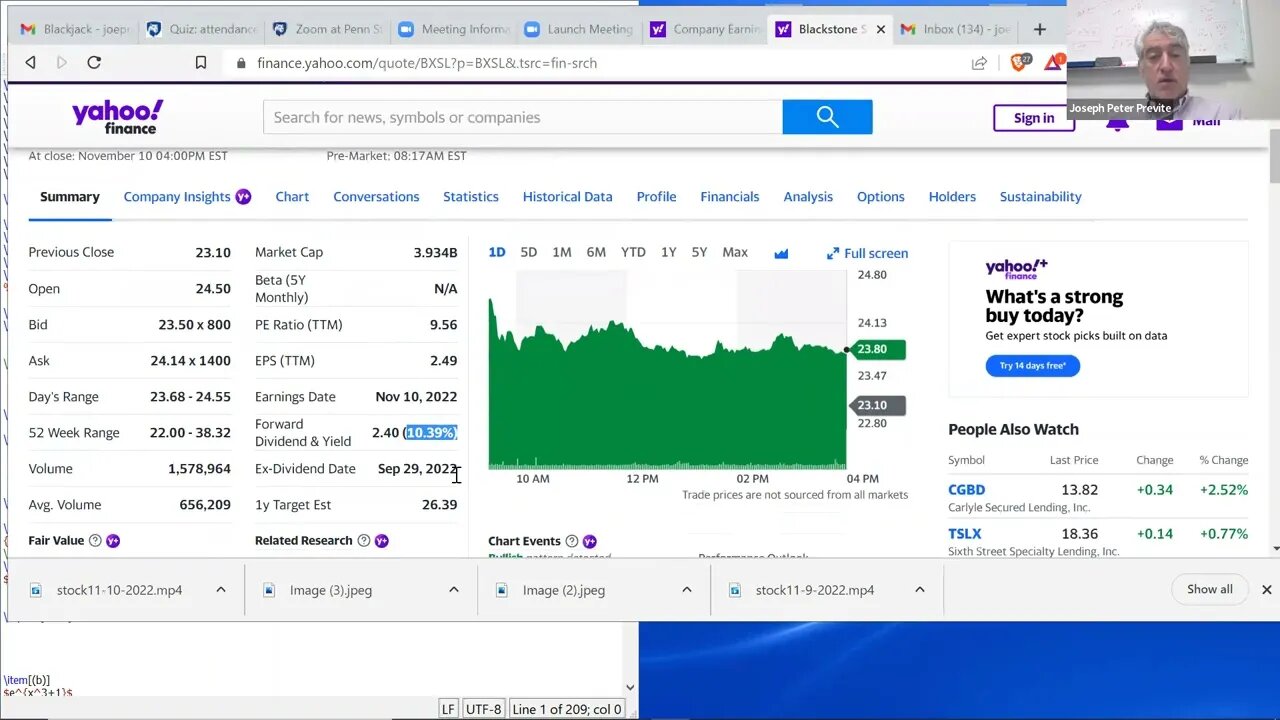Viewport: 1280px width, 720px height.
Task: Open the Profile tab
Action: (656, 197)
